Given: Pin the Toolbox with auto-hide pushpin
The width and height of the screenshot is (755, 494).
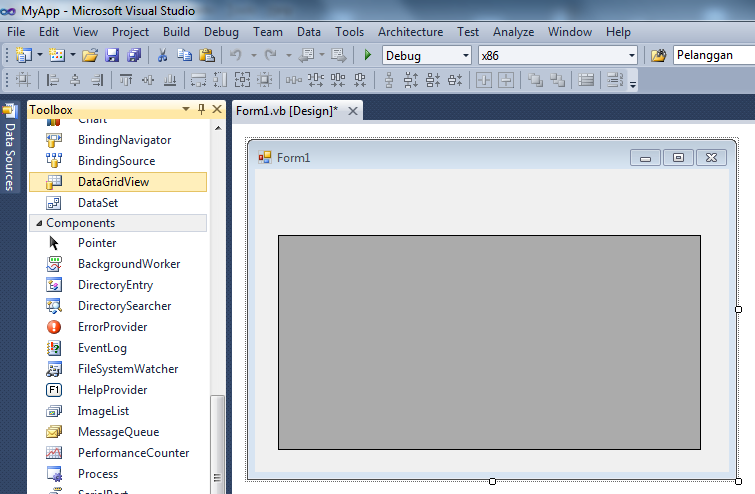Looking at the screenshot, I should click(201, 109).
